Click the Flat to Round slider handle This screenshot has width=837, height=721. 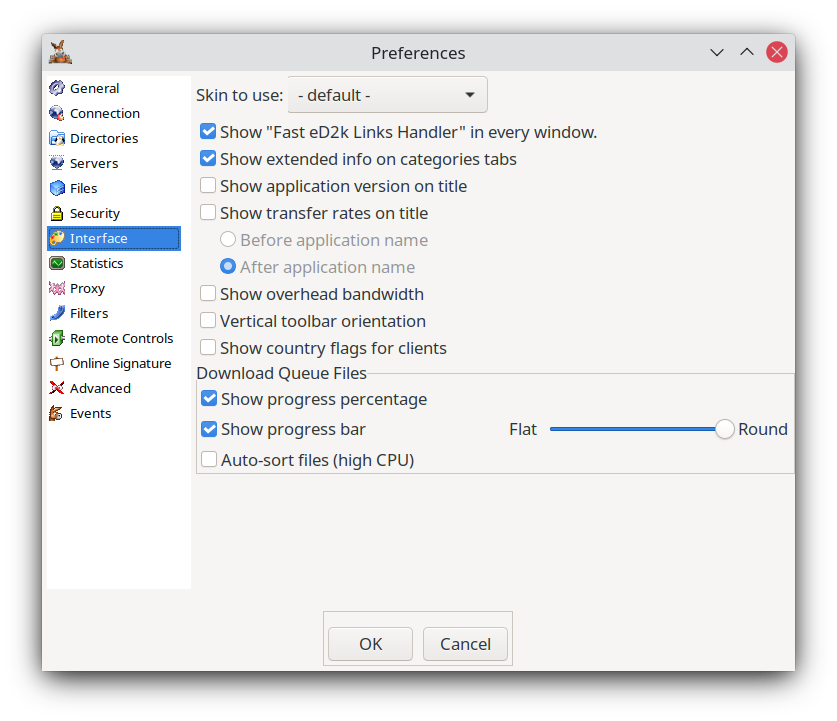coord(724,429)
